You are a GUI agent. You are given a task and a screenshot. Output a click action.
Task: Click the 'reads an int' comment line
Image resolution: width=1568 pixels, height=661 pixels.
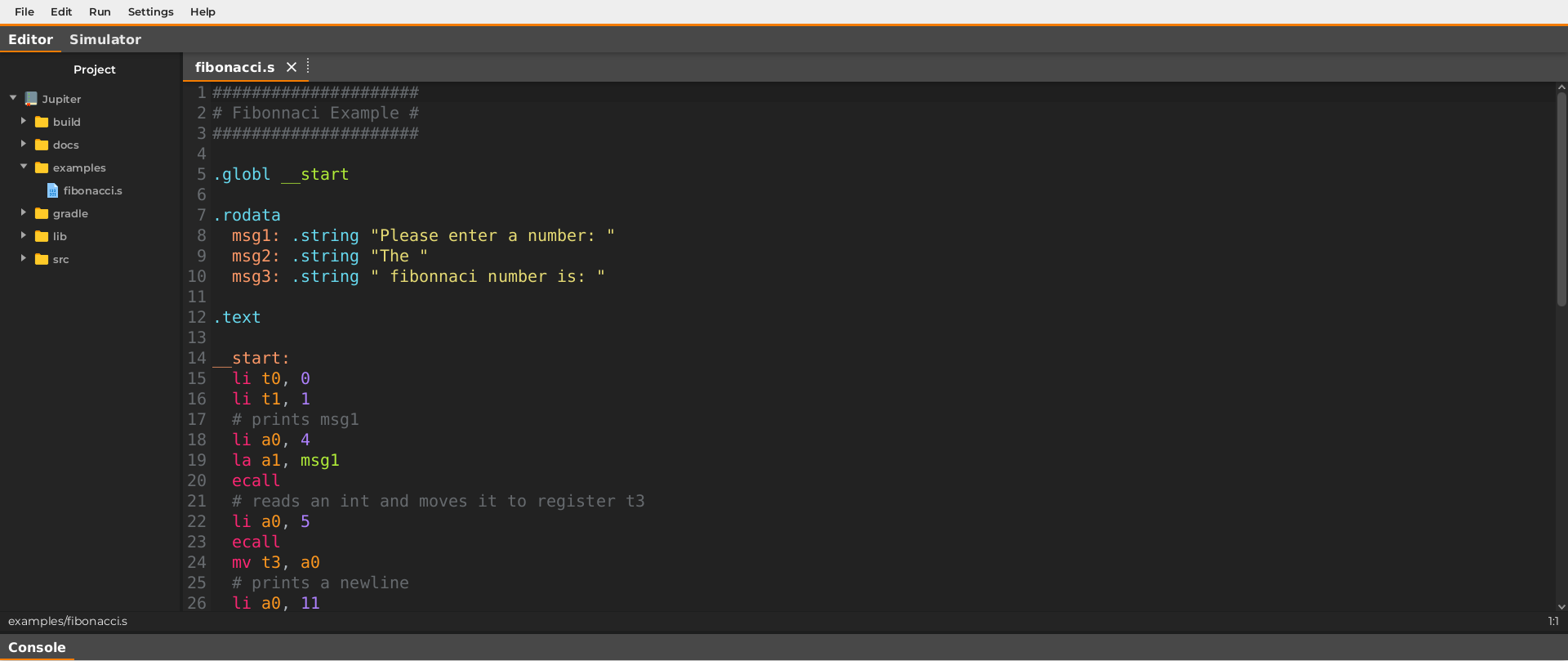tap(439, 501)
